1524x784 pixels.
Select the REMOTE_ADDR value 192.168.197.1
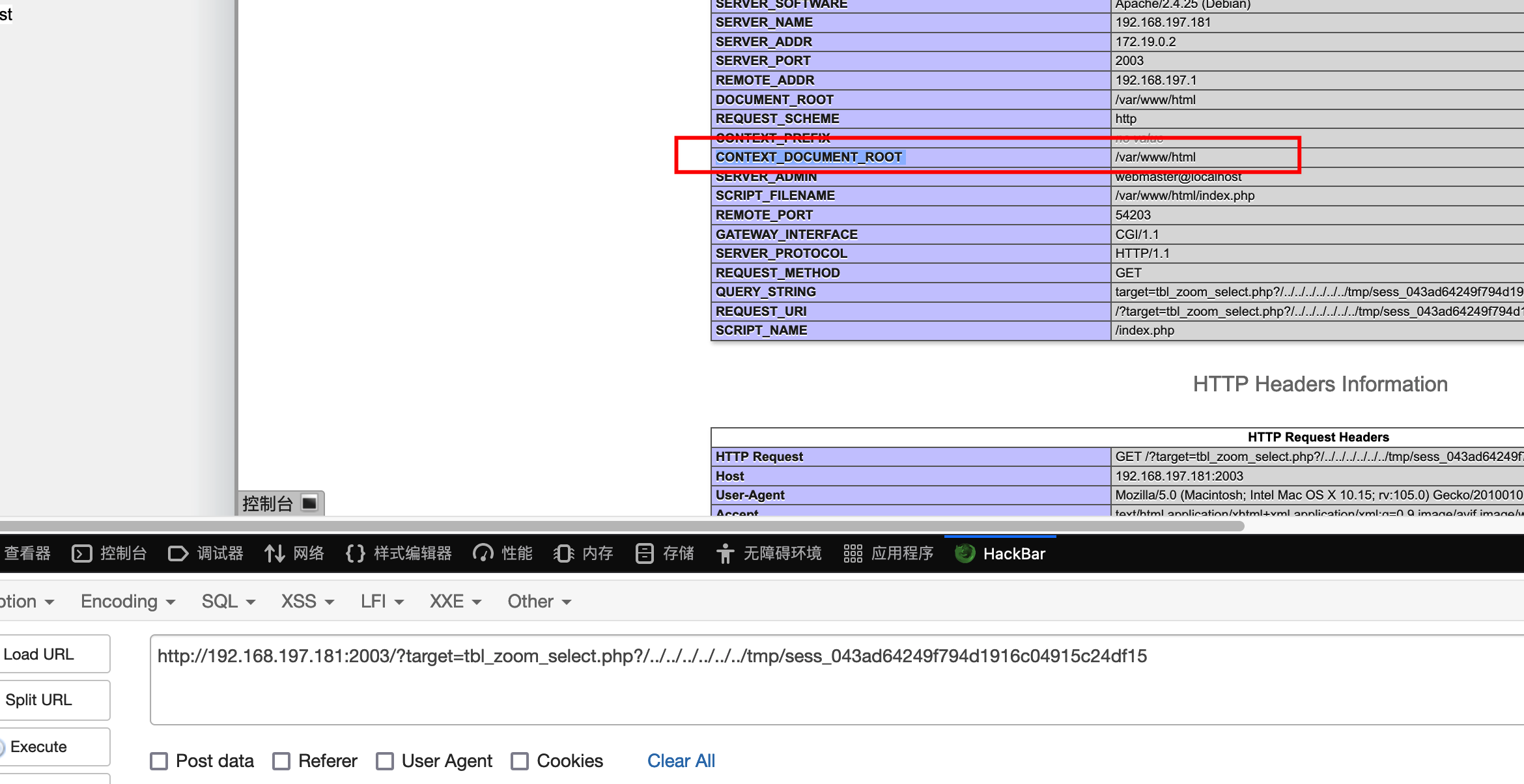coord(1156,80)
